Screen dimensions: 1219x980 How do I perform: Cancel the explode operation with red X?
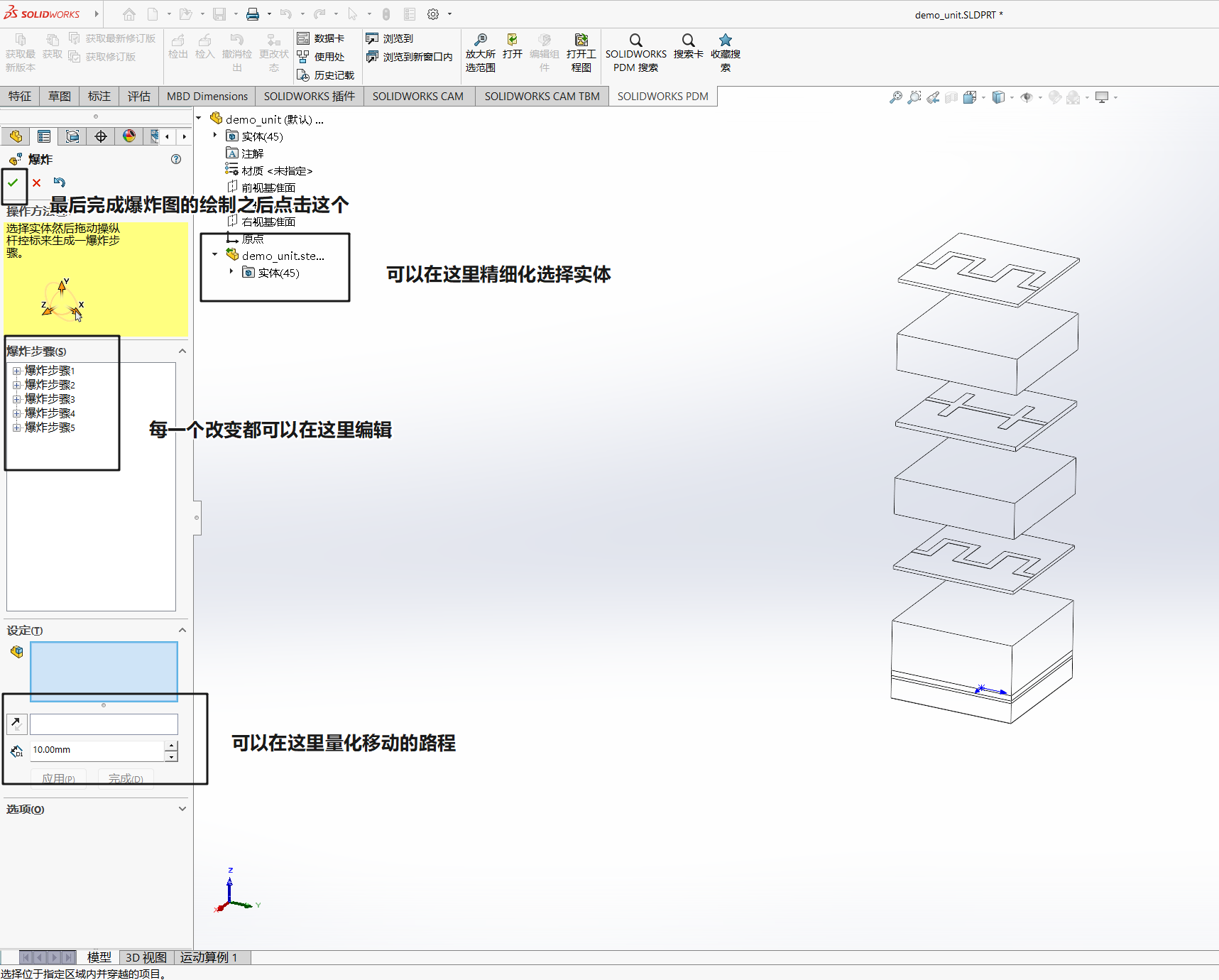(x=37, y=183)
